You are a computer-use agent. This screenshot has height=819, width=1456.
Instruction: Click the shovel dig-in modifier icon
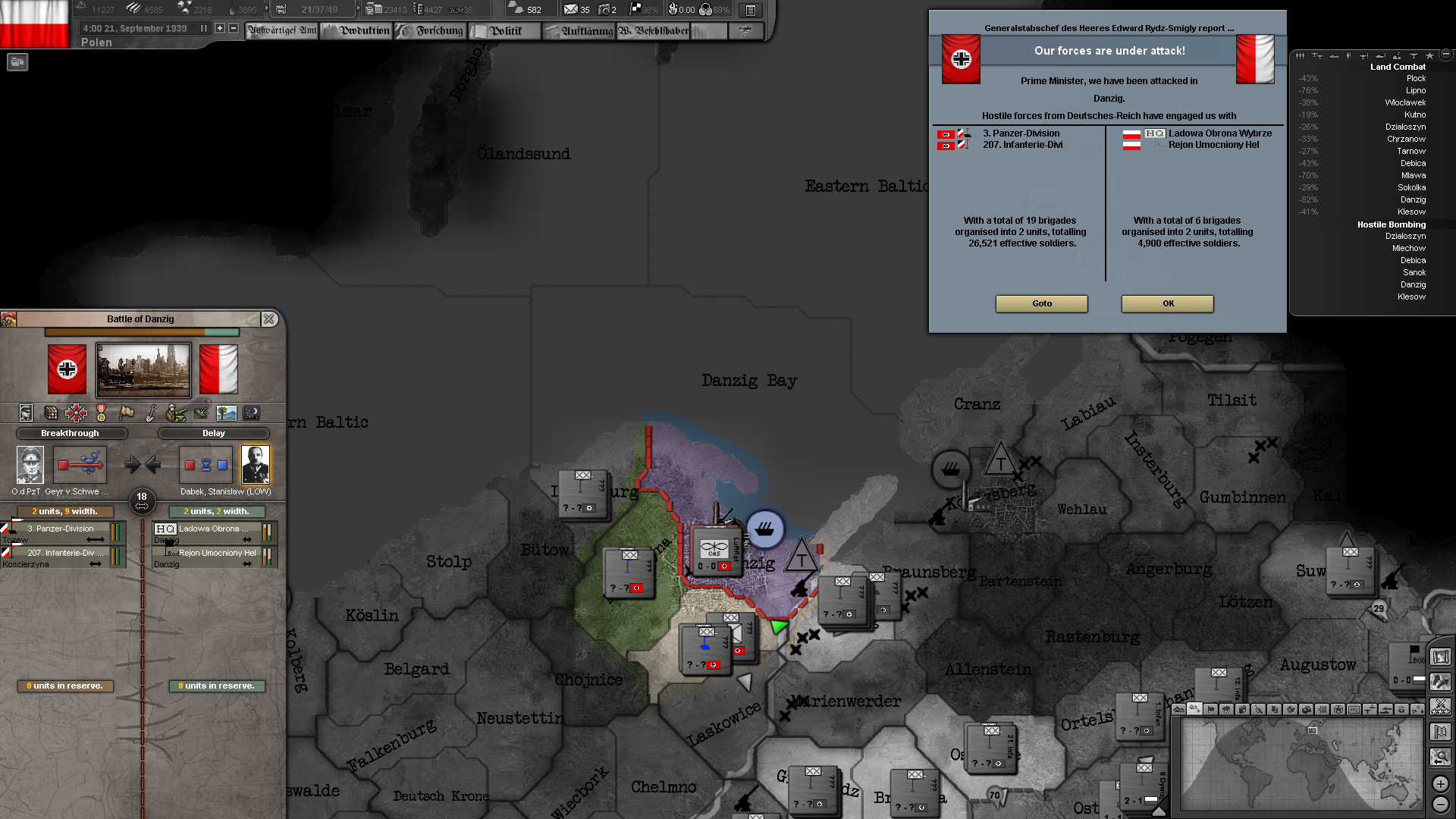152,413
